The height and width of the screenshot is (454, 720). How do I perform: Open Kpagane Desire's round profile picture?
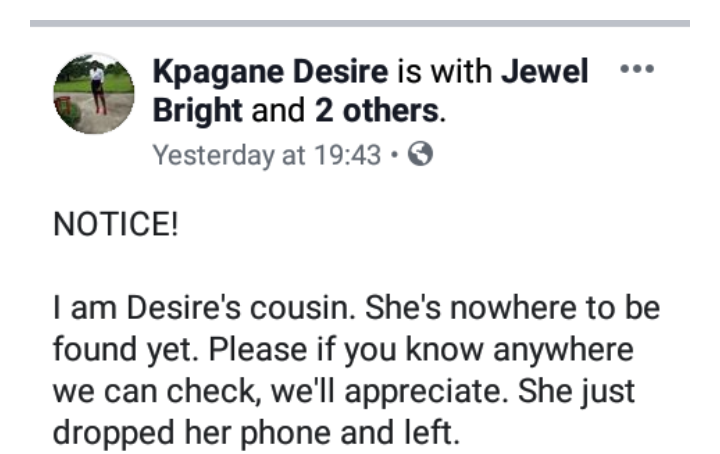tap(93, 94)
